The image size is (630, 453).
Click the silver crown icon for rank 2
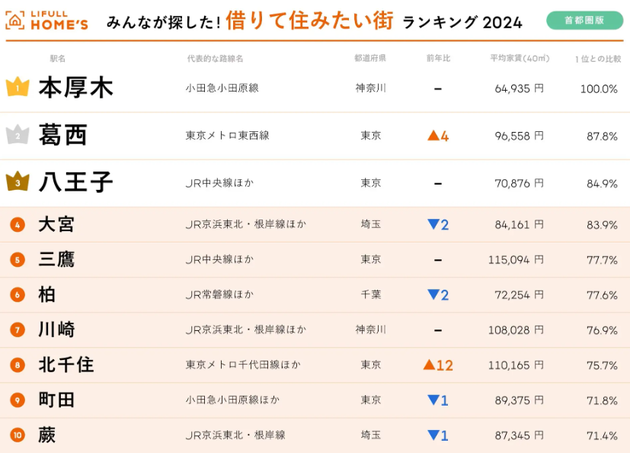(18, 134)
